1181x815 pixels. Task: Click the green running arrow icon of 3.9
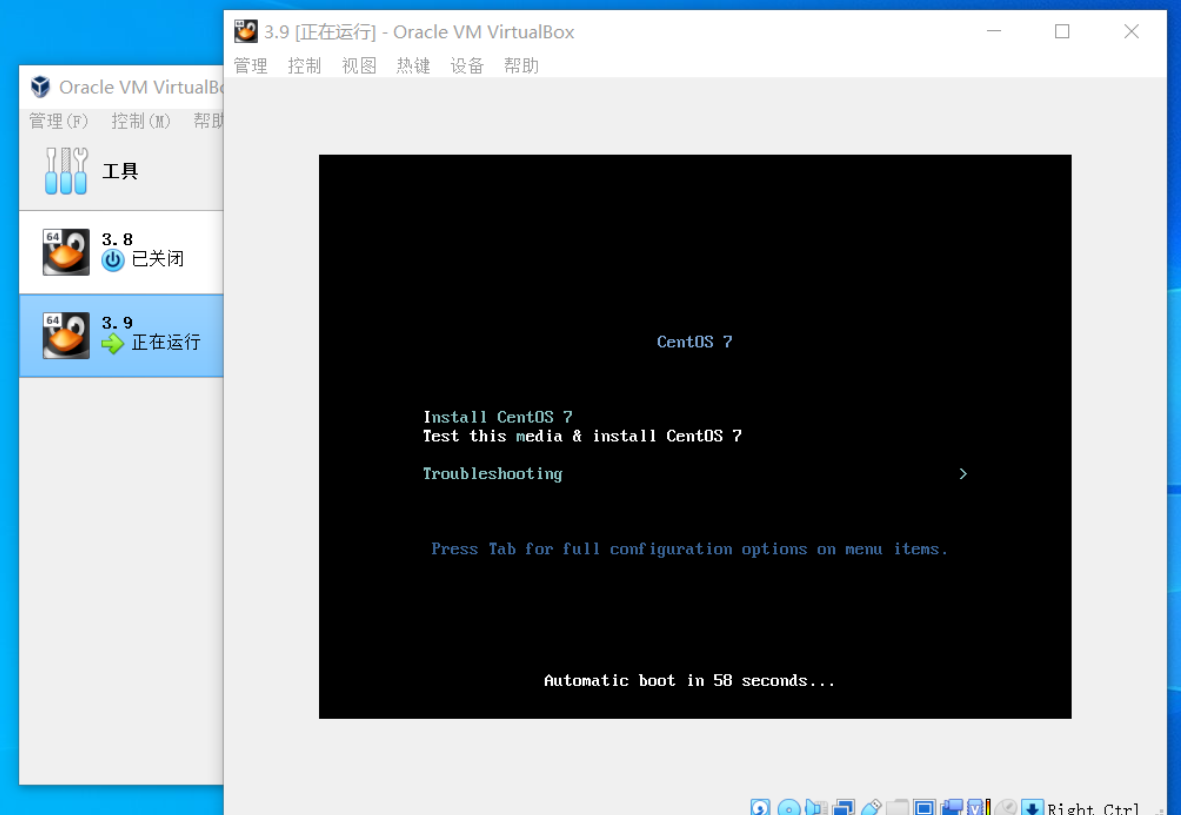pos(113,344)
